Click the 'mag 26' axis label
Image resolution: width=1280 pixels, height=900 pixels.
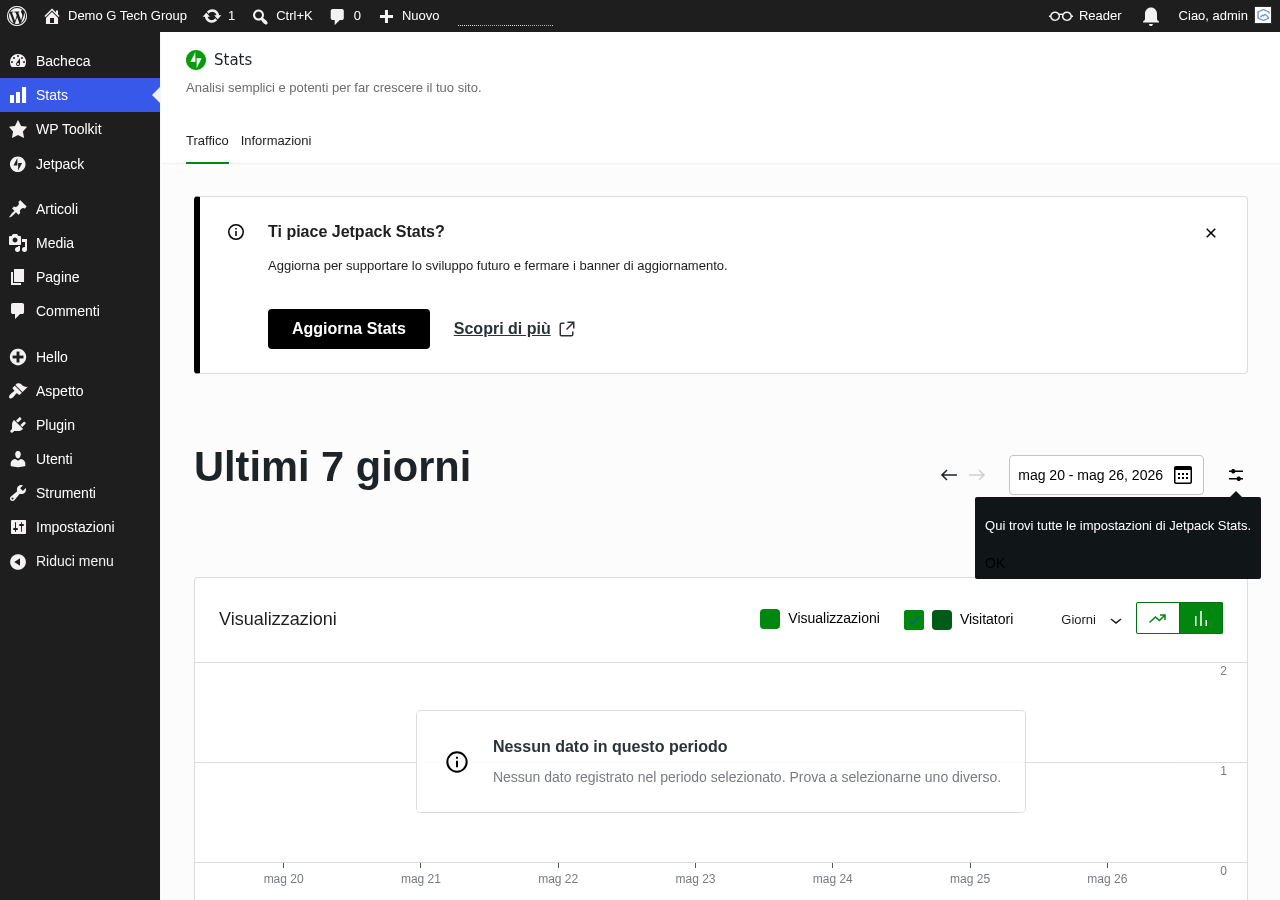[1107, 879]
